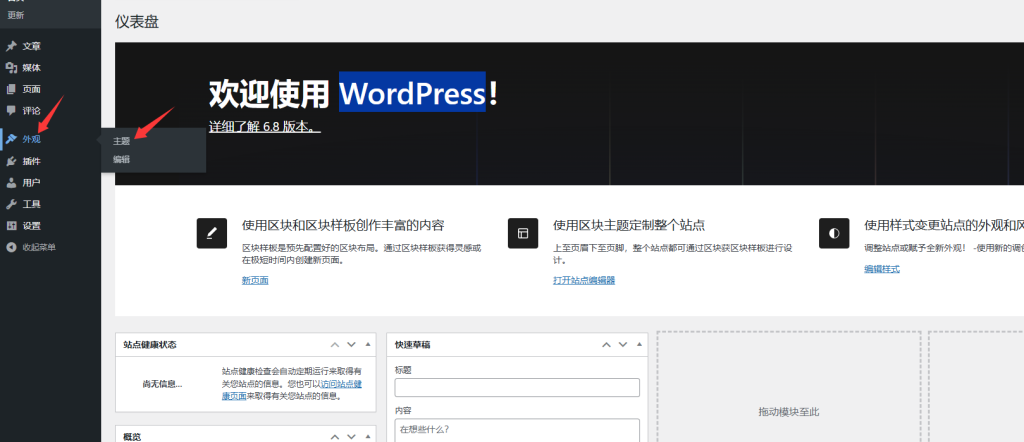Screen dimensions: 1024x442
Task: Click the Comments (评论) bubble icon
Action: (x=11, y=110)
